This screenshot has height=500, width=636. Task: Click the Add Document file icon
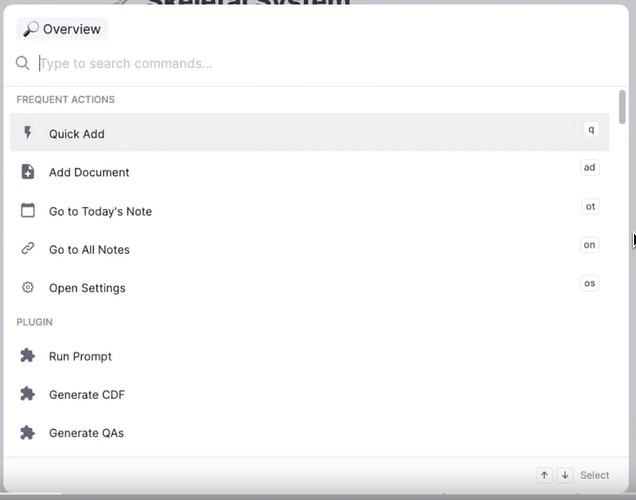28,172
